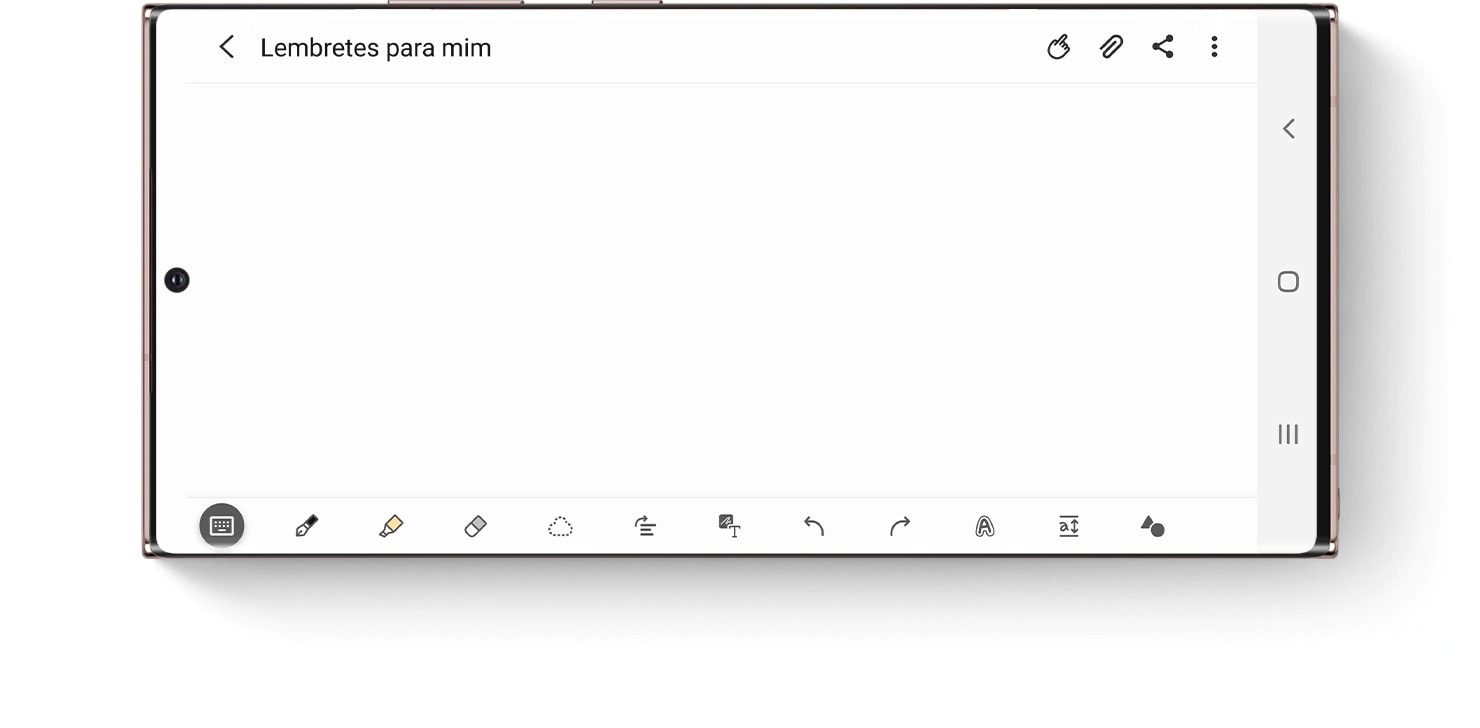Toggle drawing with finger mode

coord(1059,47)
